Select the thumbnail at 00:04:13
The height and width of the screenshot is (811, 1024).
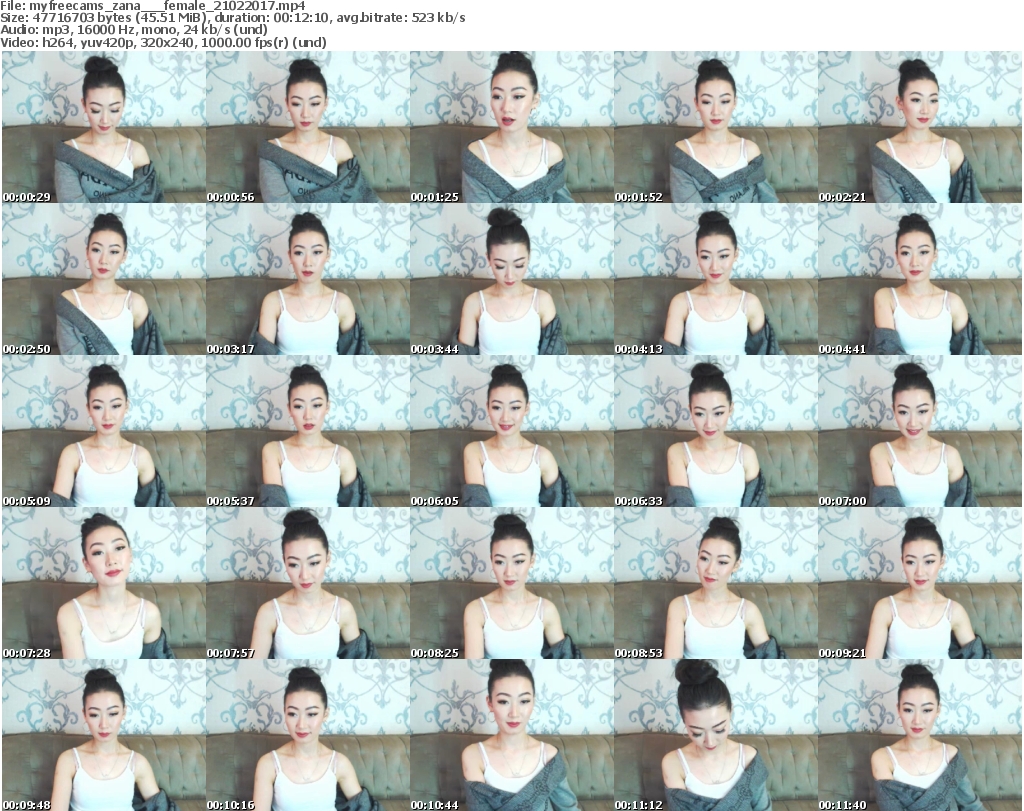716,279
